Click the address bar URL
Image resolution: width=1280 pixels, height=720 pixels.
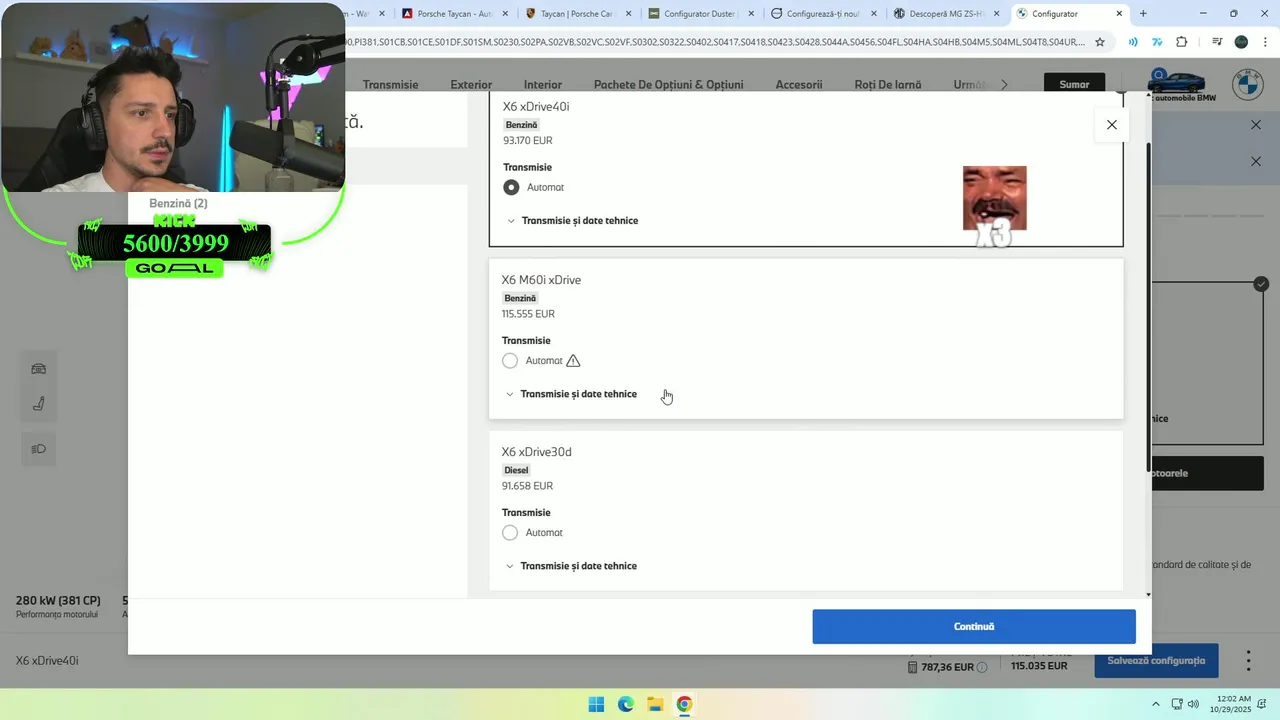[716, 42]
